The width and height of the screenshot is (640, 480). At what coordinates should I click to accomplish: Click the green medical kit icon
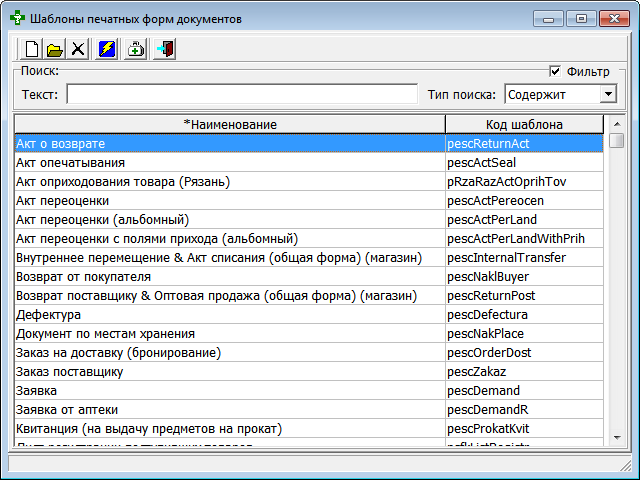[136, 49]
